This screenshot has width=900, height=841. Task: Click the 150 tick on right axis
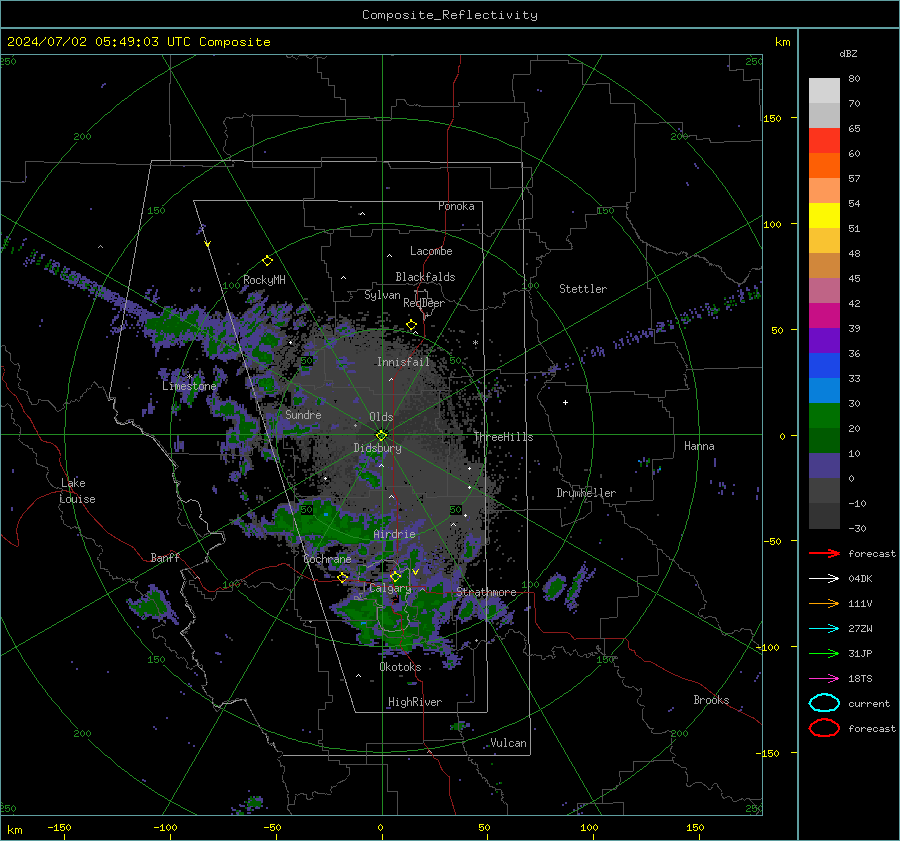(772, 118)
